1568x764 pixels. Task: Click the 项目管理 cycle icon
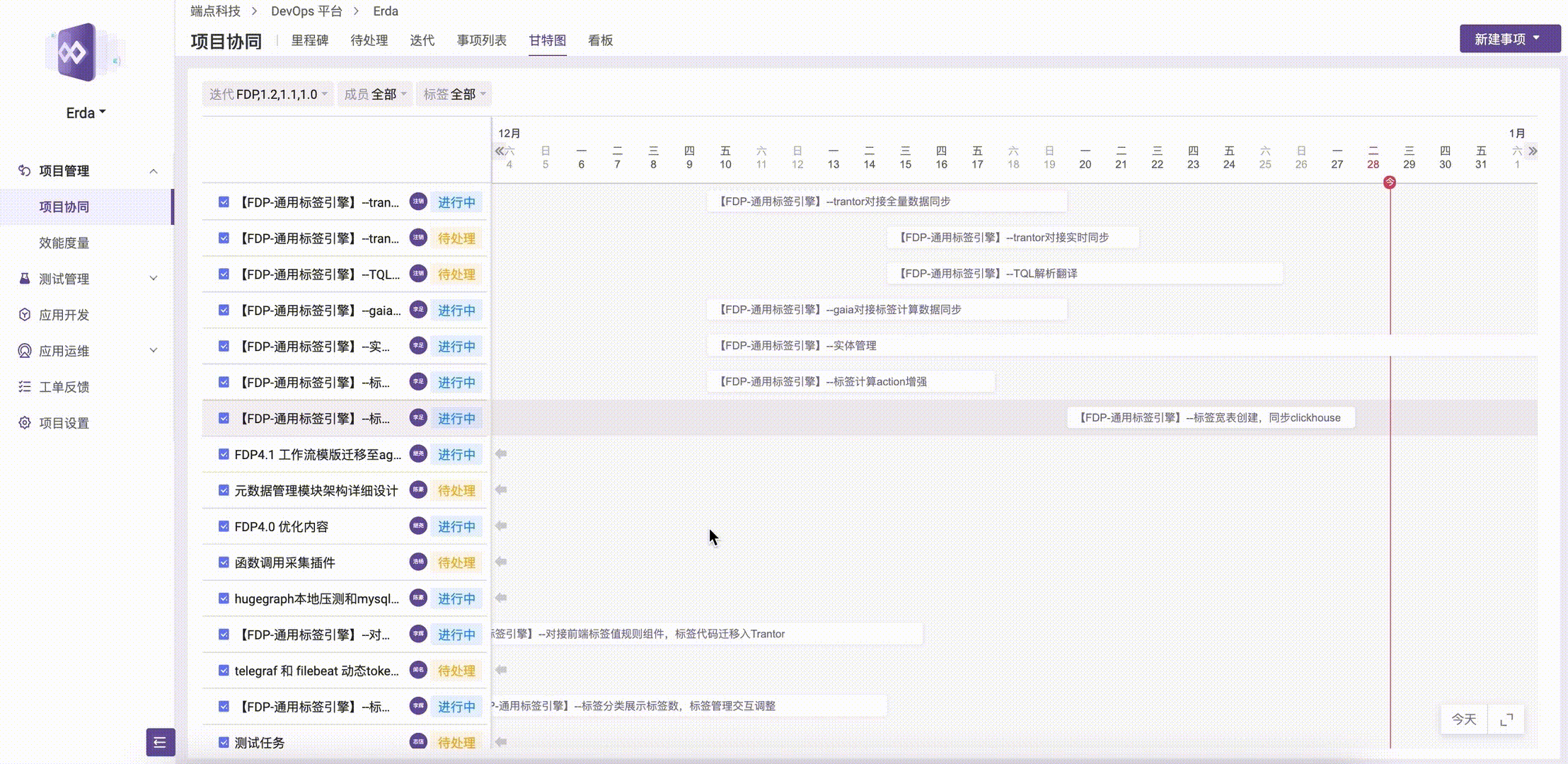pyautogui.click(x=23, y=170)
